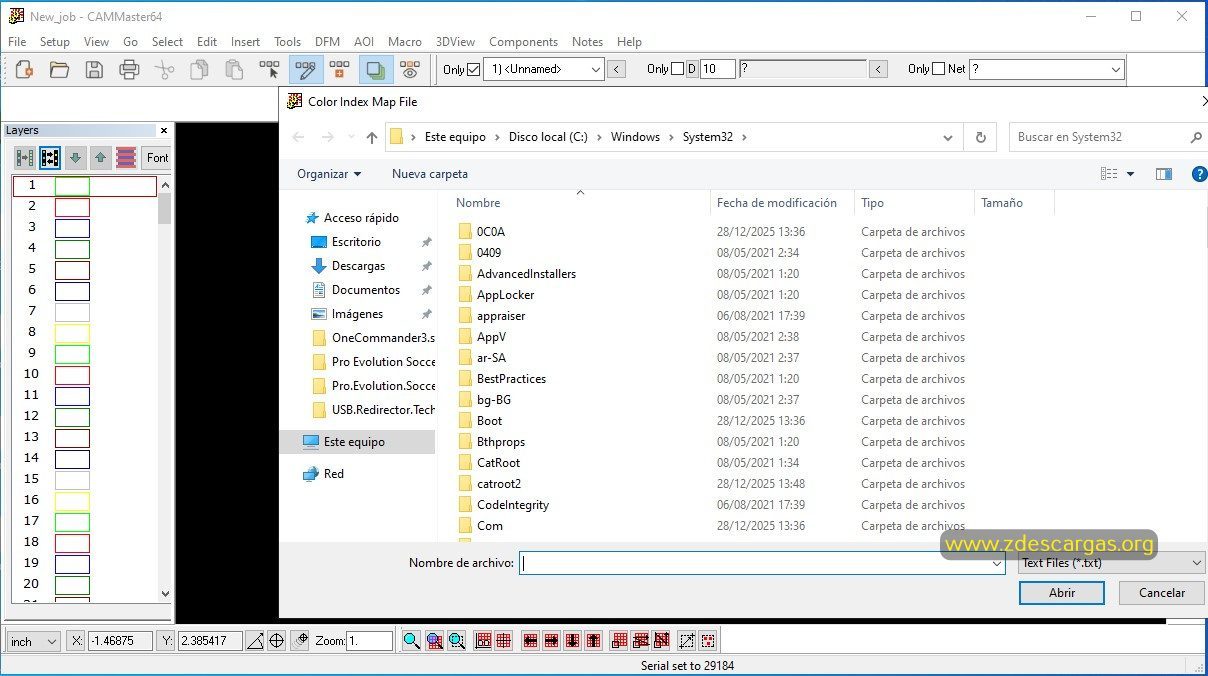Open the DFM menu
The height and width of the screenshot is (676, 1208).
pos(327,42)
